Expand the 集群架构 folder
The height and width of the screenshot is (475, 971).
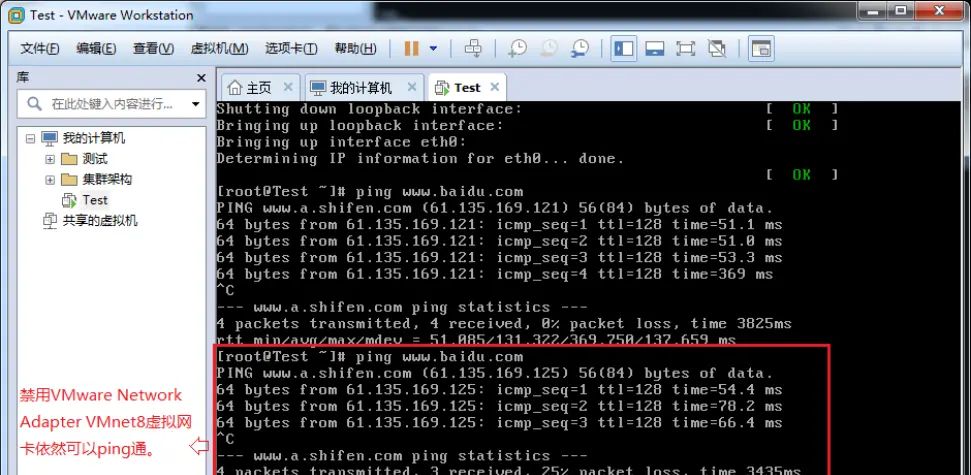pos(50,180)
